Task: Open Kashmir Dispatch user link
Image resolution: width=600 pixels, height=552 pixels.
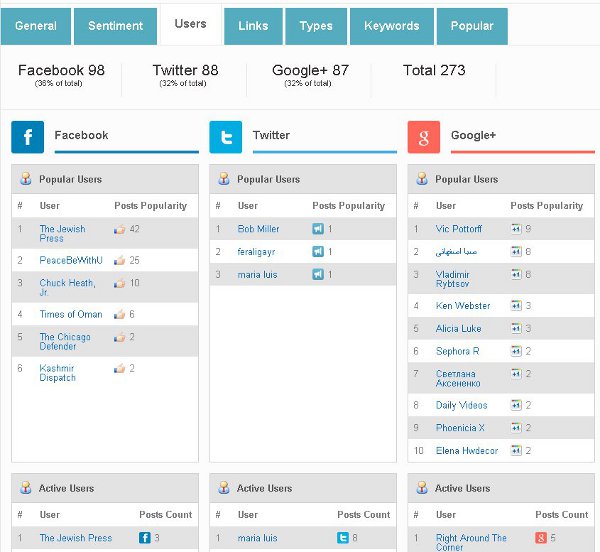Action: (57, 373)
